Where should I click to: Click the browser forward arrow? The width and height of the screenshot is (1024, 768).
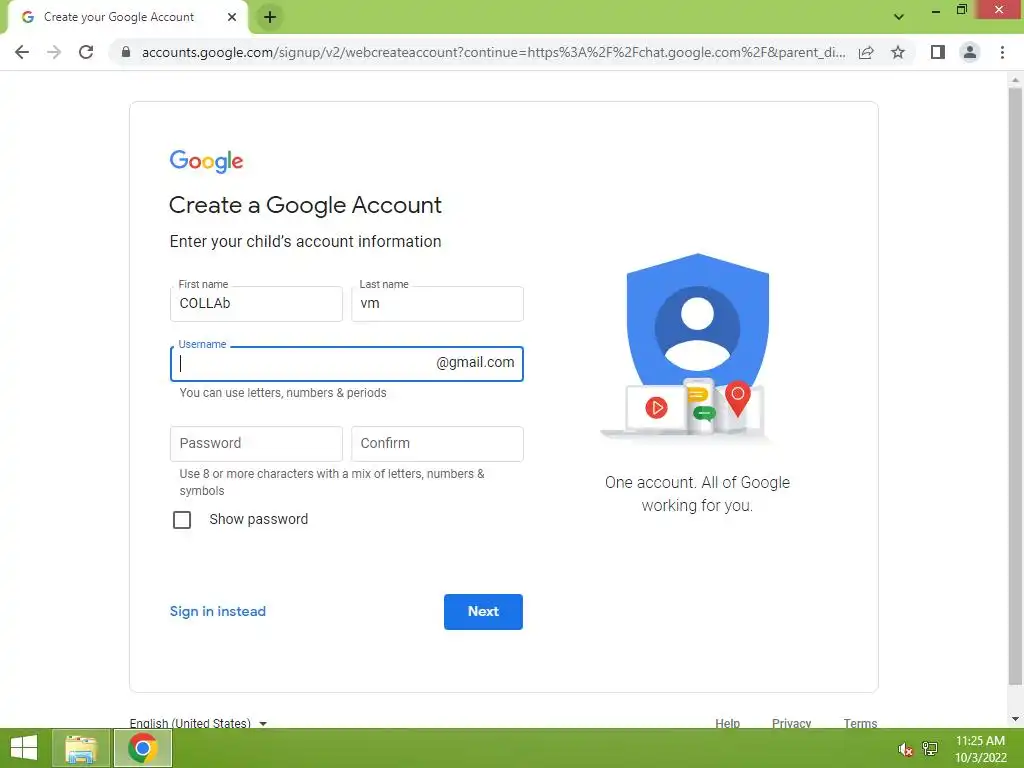tap(54, 52)
